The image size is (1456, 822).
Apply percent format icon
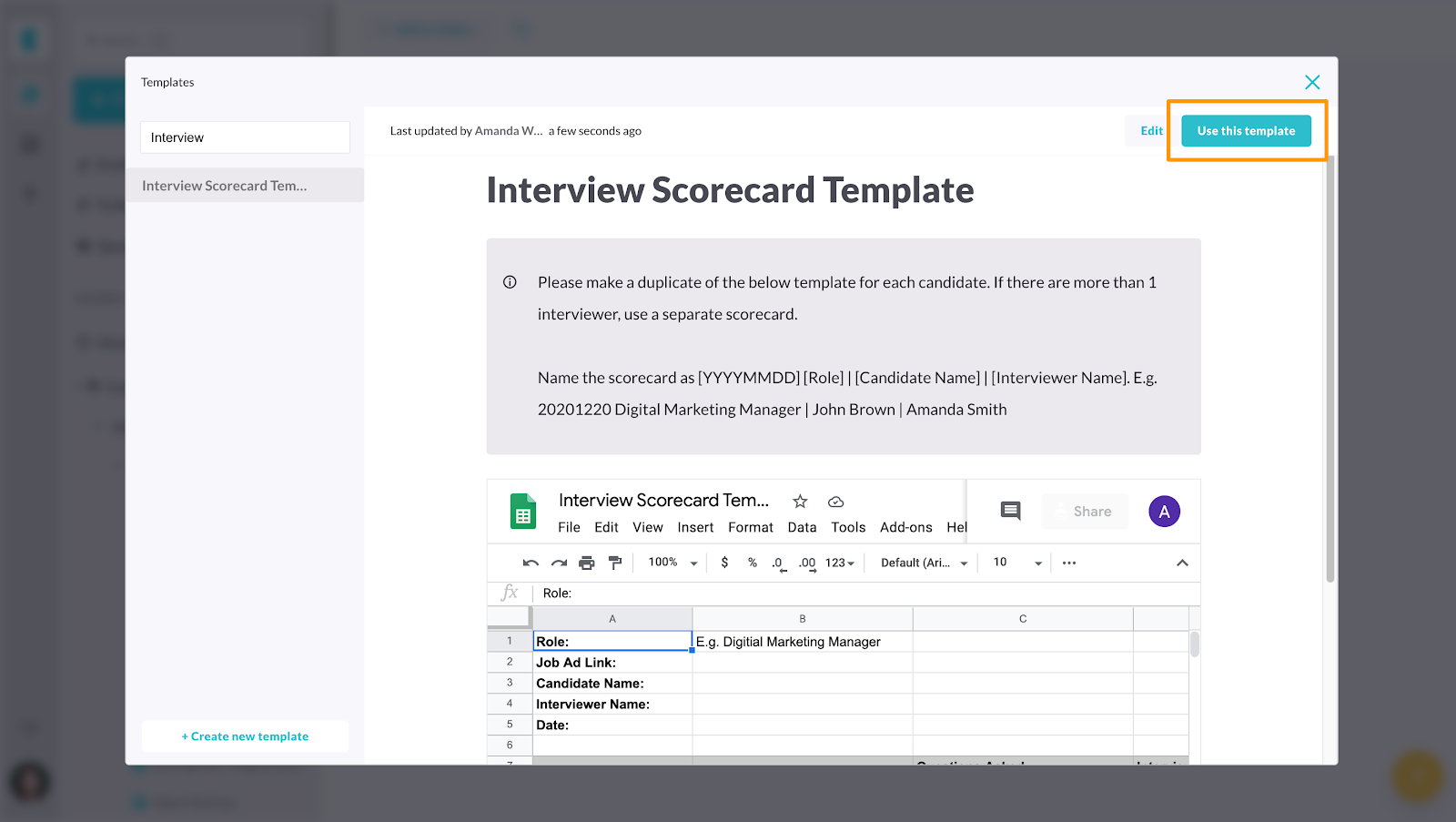[x=753, y=563]
